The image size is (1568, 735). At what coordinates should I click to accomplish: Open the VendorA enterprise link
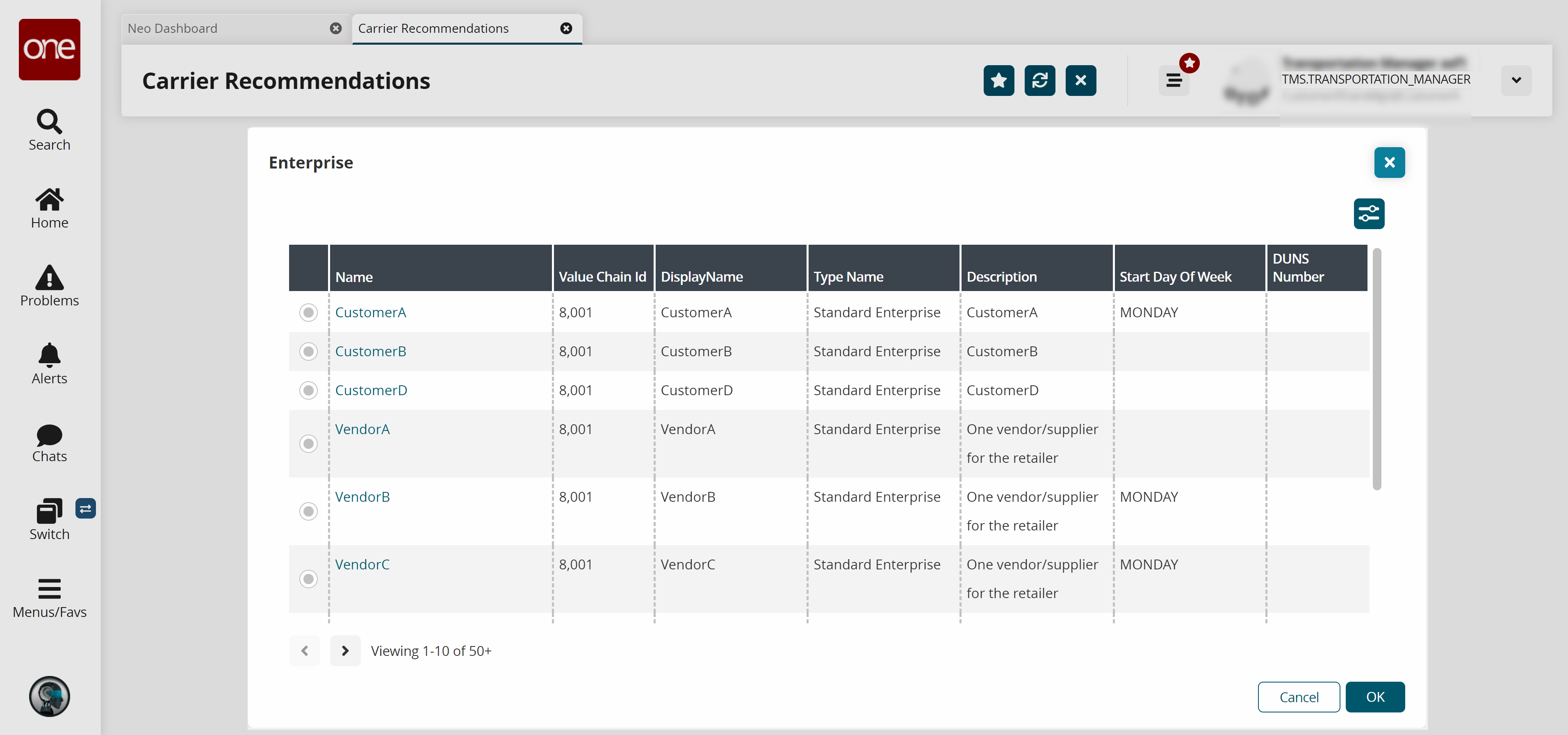tap(362, 429)
